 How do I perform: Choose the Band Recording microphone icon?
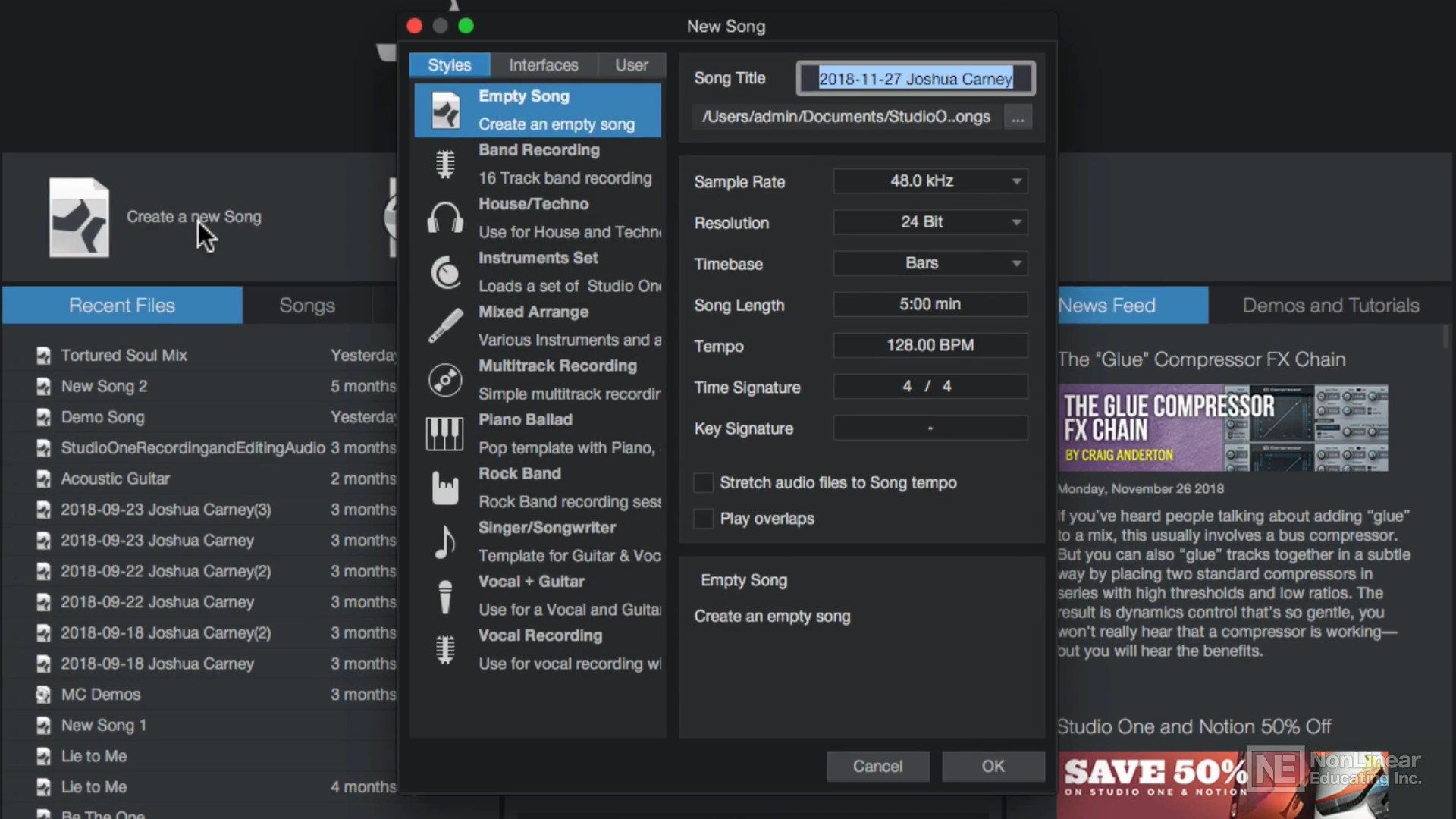point(445,164)
